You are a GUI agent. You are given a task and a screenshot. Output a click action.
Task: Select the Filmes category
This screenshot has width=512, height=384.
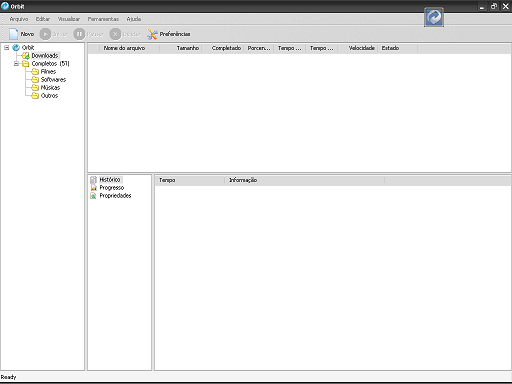coord(48,72)
